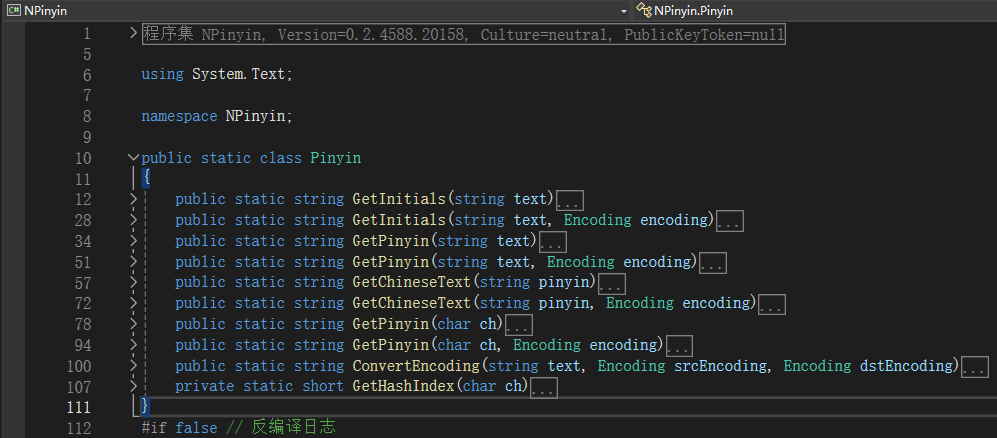Open the NPinyin project scope dropdown
This screenshot has width=997, height=438.
point(623,11)
